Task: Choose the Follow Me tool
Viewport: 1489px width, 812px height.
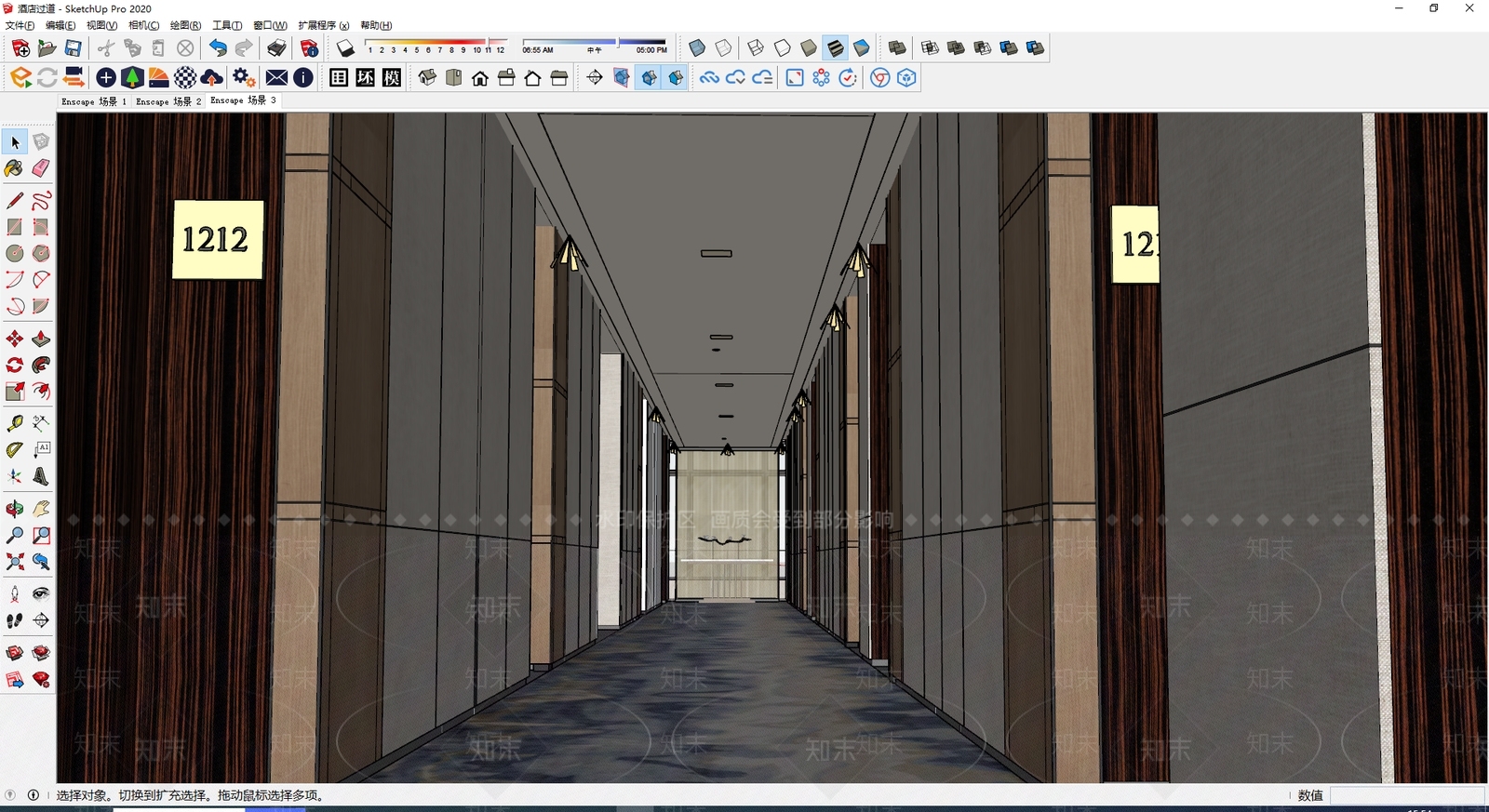Action: point(41,365)
